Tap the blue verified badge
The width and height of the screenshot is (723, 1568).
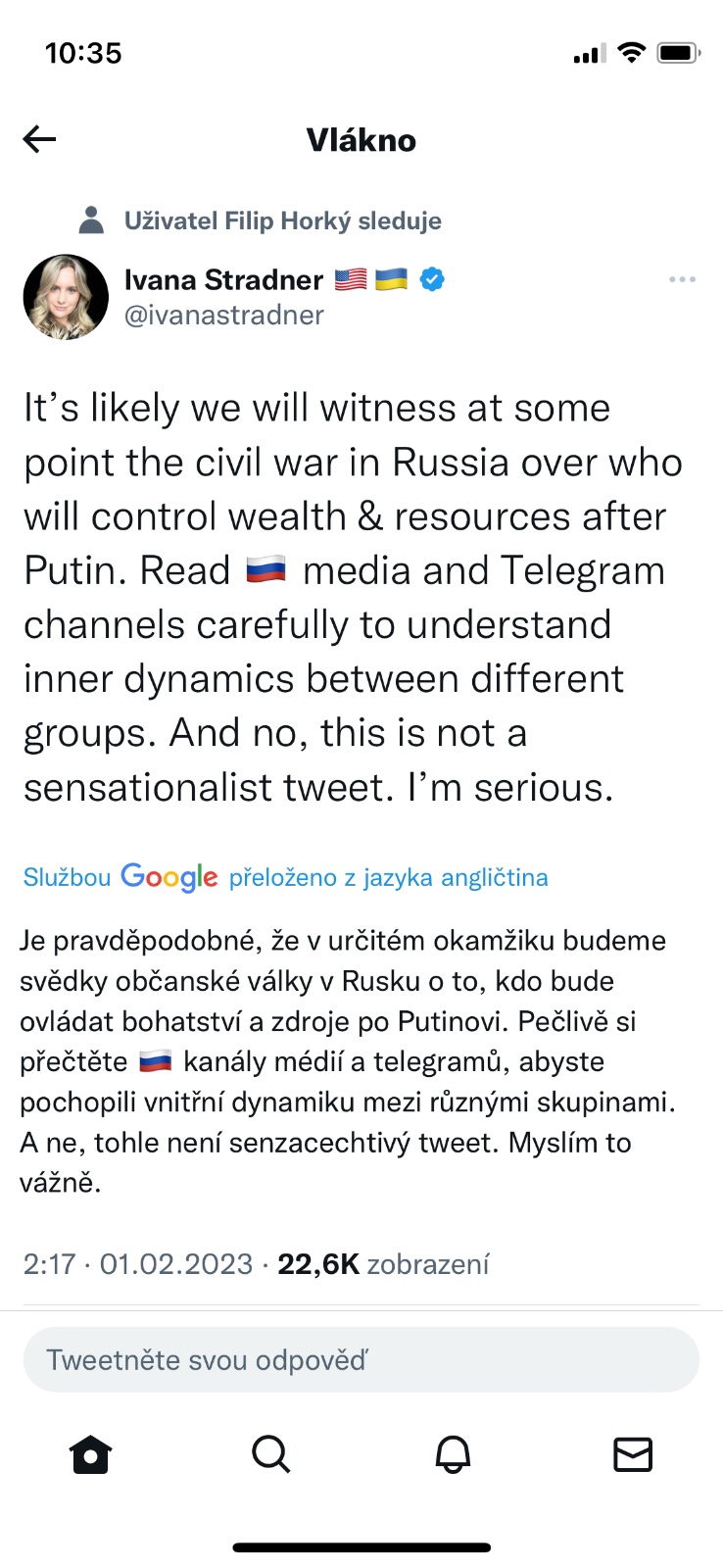432,280
